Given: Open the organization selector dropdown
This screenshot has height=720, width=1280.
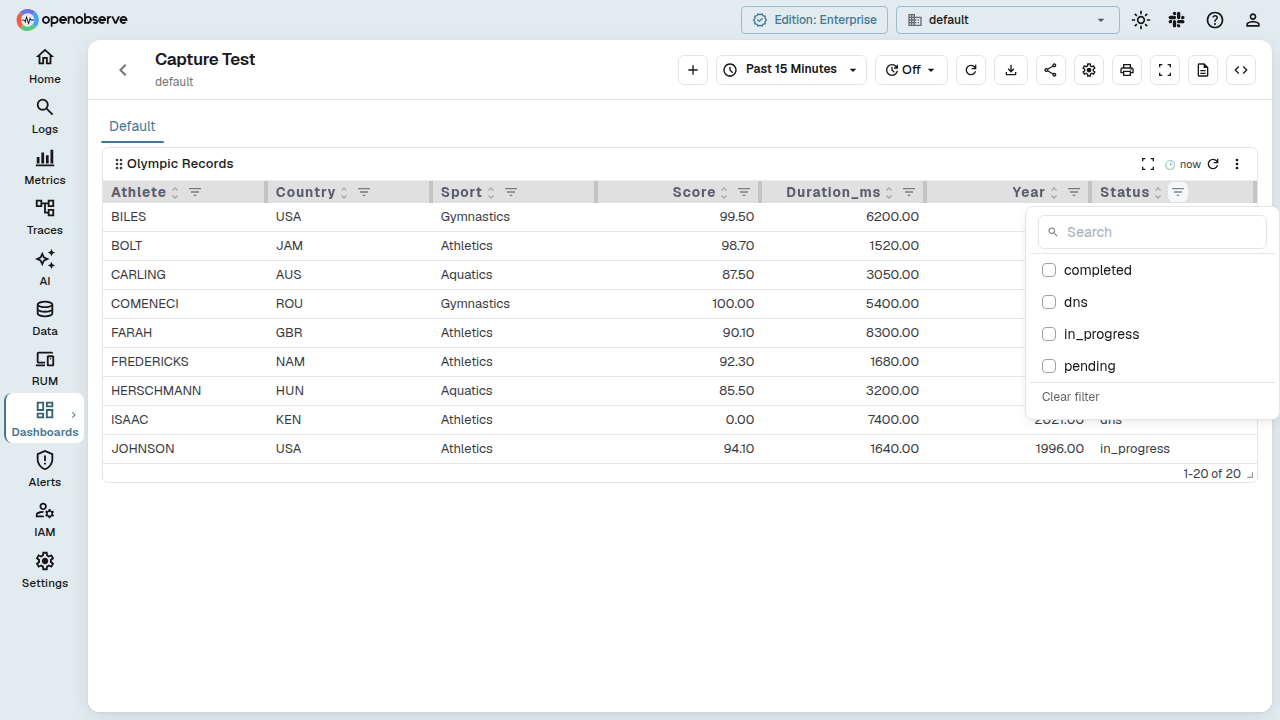Looking at the screenshot, I should [x=1007, y=20].
